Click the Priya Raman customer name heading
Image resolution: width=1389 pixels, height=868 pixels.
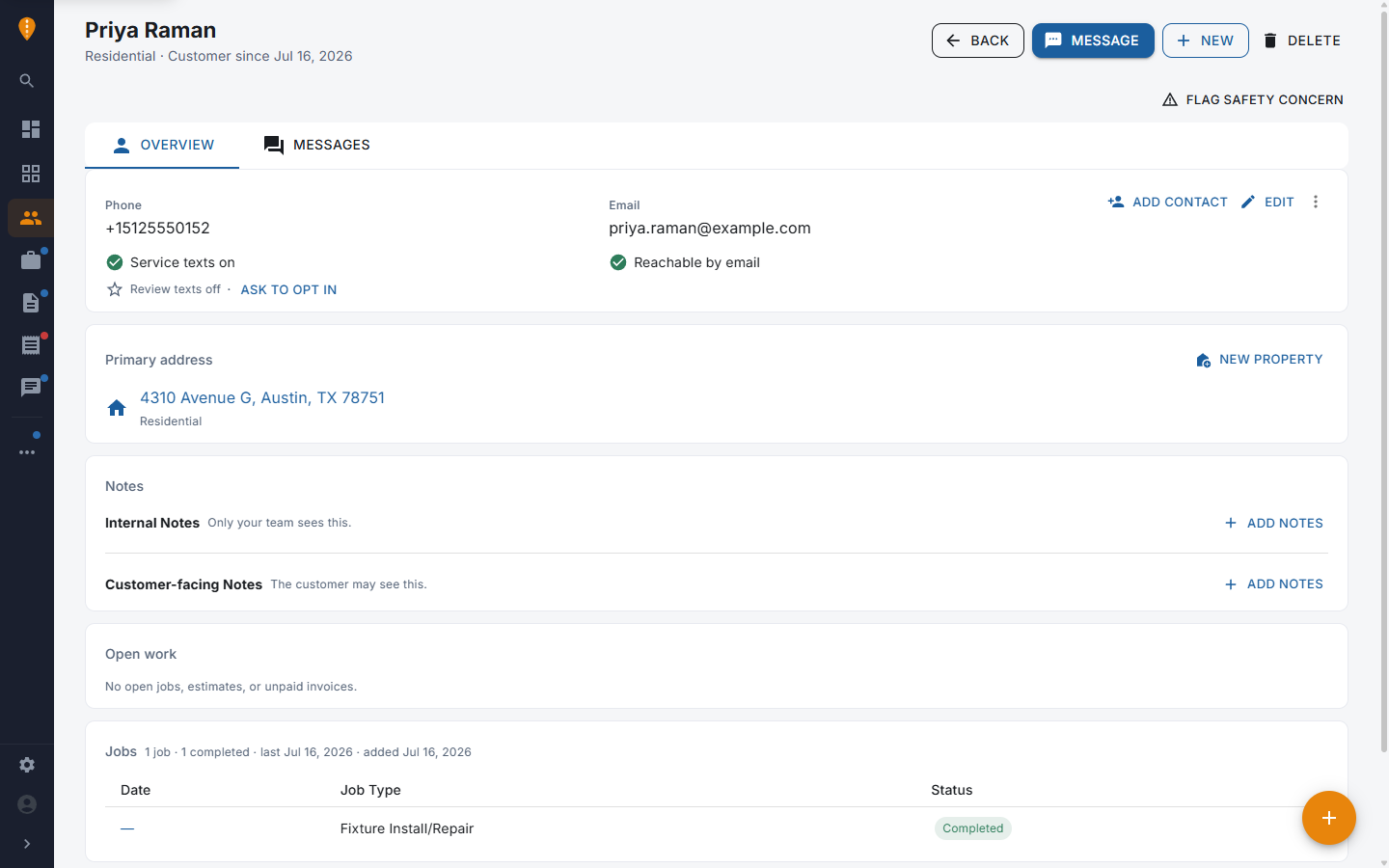pyautogui.click(x=150, y=30)
